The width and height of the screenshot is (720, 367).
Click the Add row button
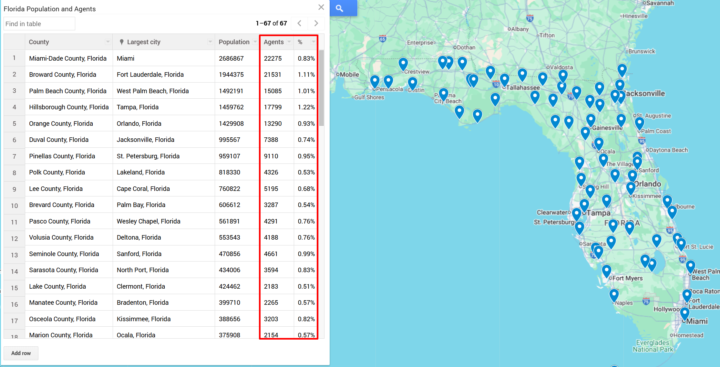click(21, 353)
